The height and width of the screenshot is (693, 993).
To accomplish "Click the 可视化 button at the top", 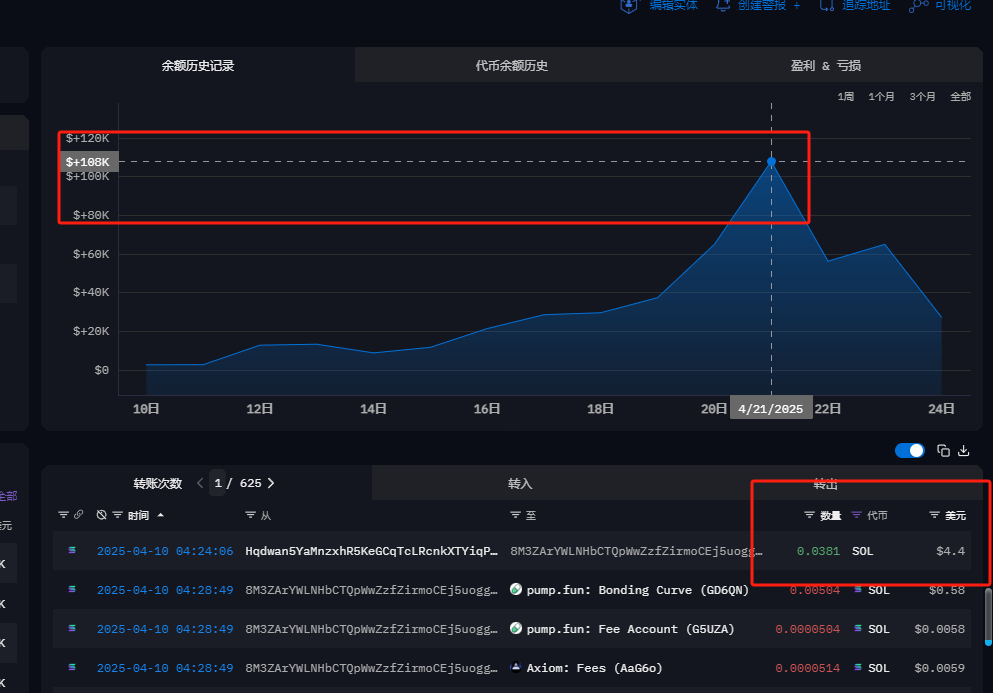I will pyautogui.click(x=940, y=5).
